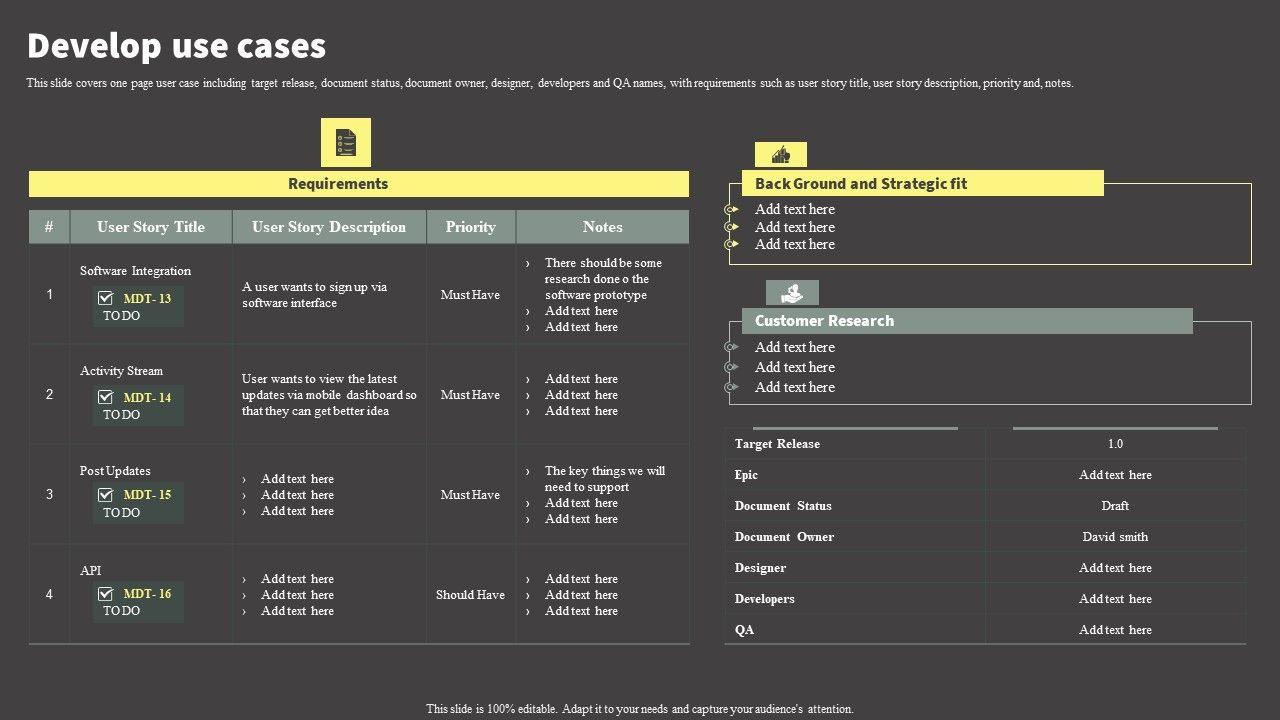
Task: Click the "Document Owner" label
Action: pos(784,537)
